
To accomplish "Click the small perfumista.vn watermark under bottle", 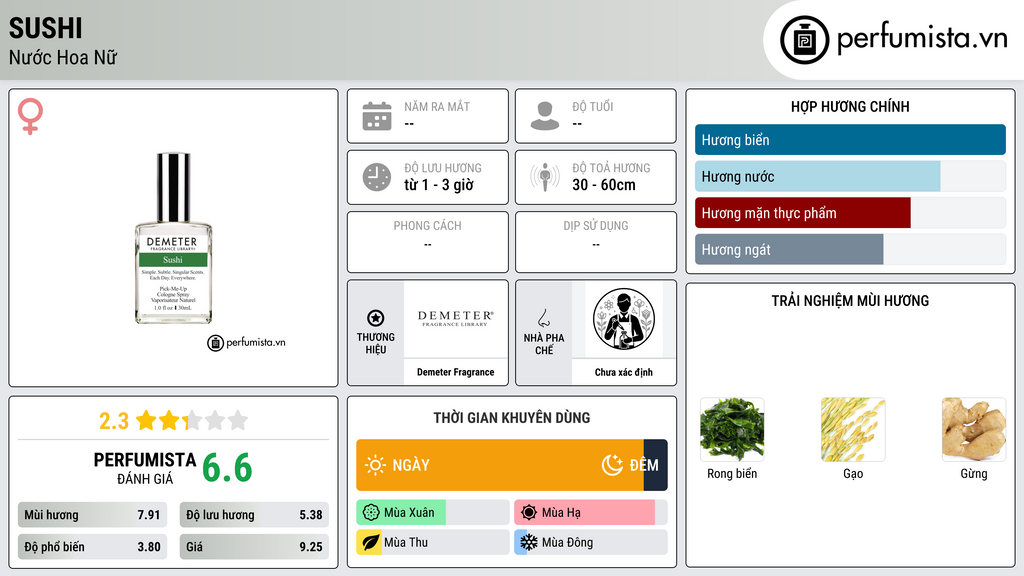I will click(246, 342).
